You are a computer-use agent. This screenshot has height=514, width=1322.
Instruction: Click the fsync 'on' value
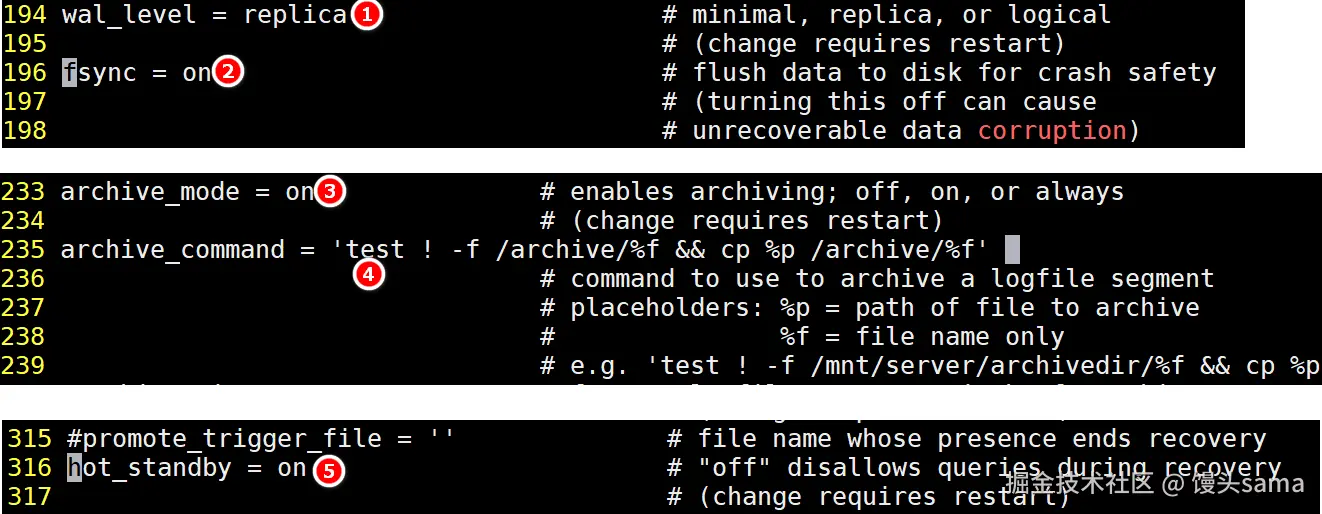coord(197,73)
